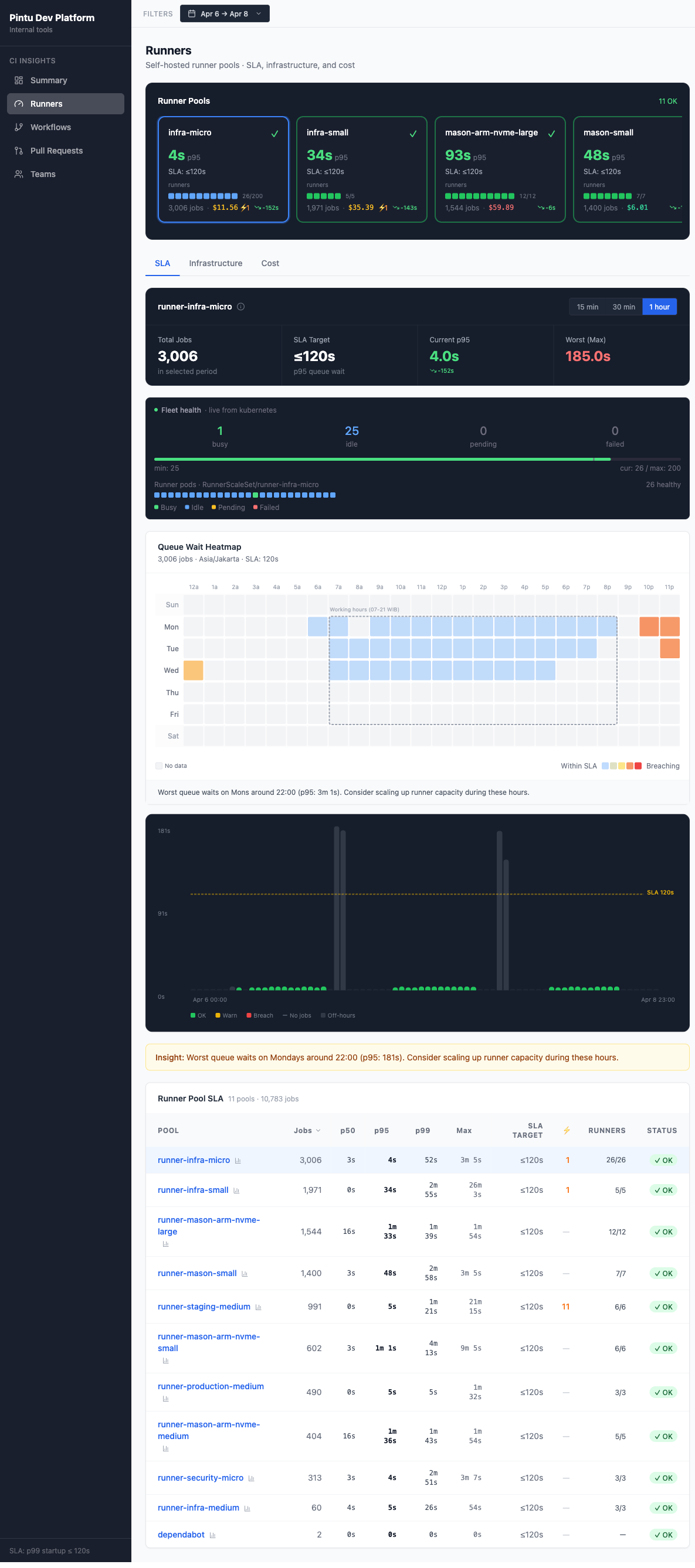The width and height of the screenshot is (695, 1568).
Task: Click chart icon beside runner-mason-small
Action: (244, 1274)
